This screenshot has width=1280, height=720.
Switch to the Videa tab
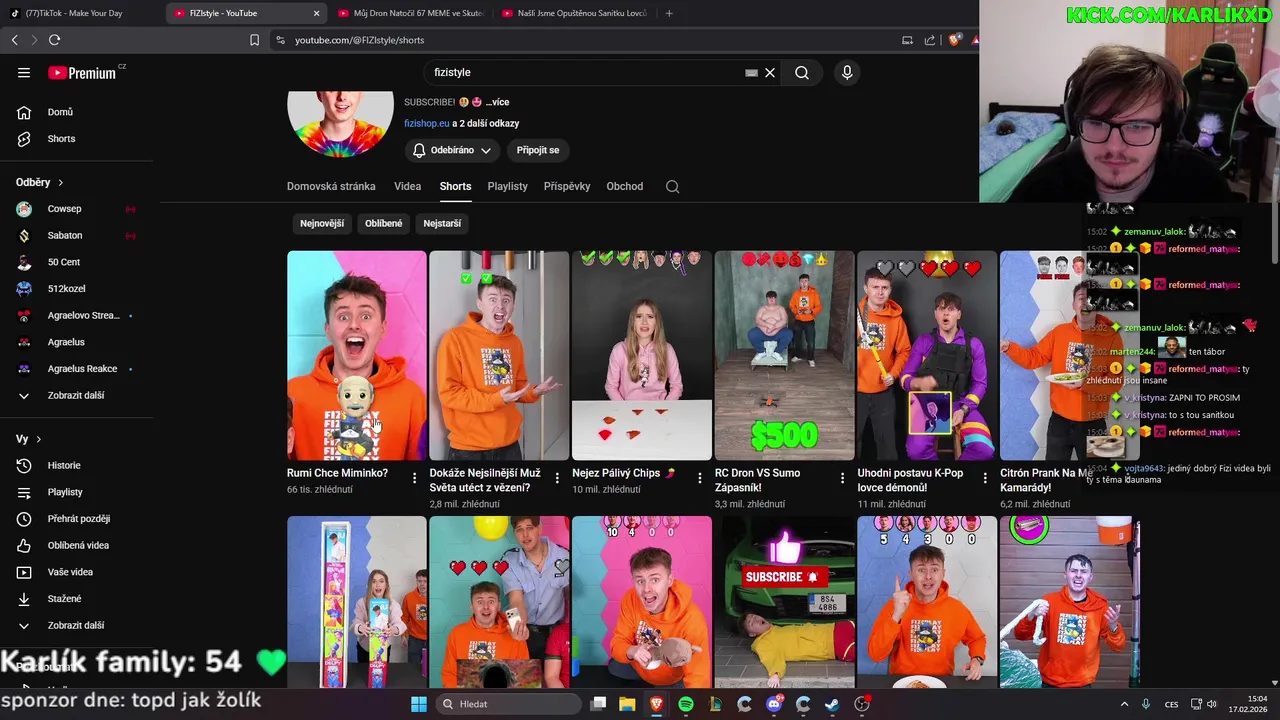tap(407, 186)
